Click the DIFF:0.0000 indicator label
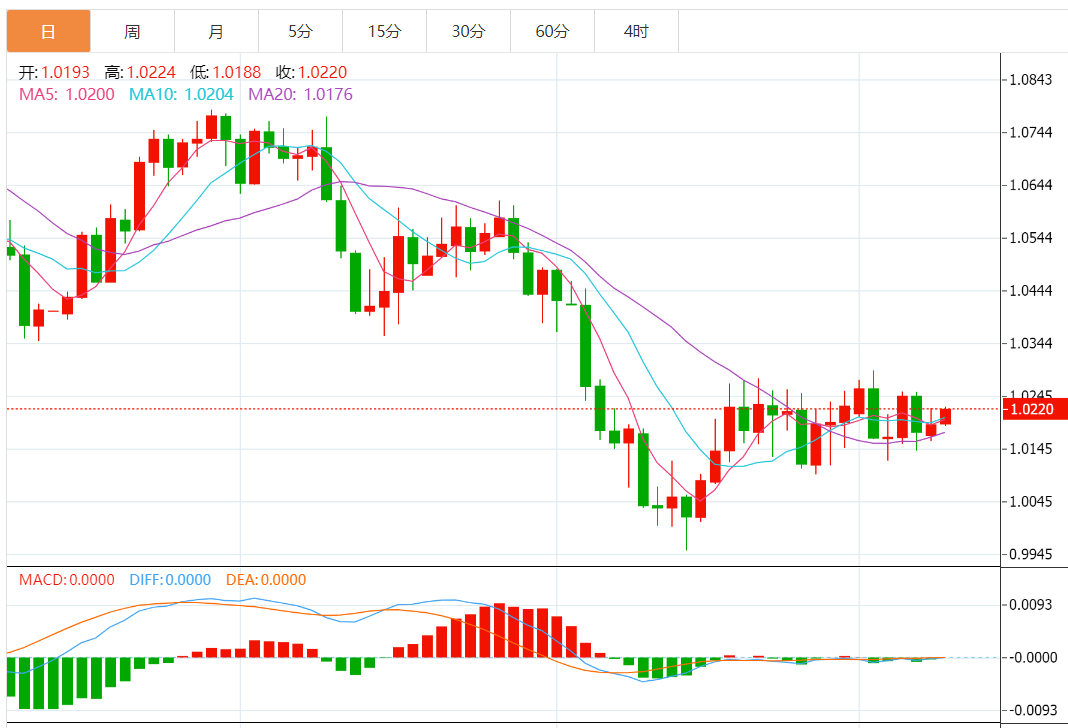The height and width of the screenshot is (728, 1068). coord(170,580)
